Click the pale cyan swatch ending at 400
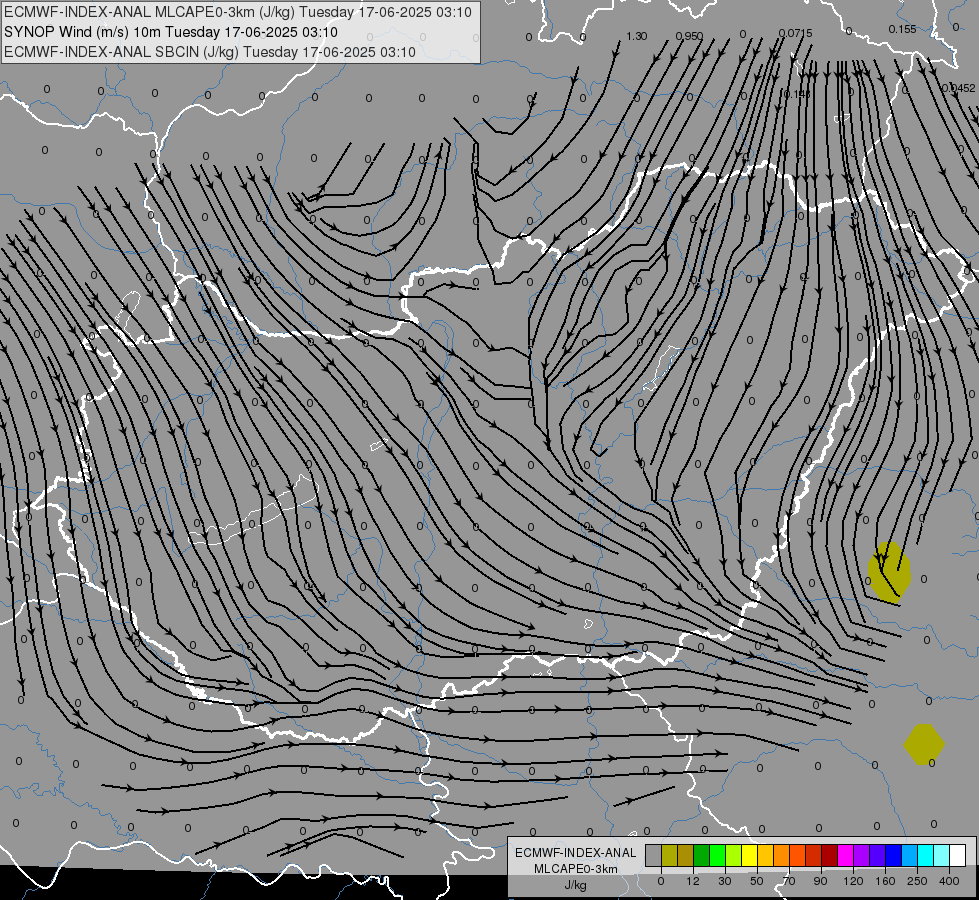This screenshot has height=900, width=979. pos(942,855)
